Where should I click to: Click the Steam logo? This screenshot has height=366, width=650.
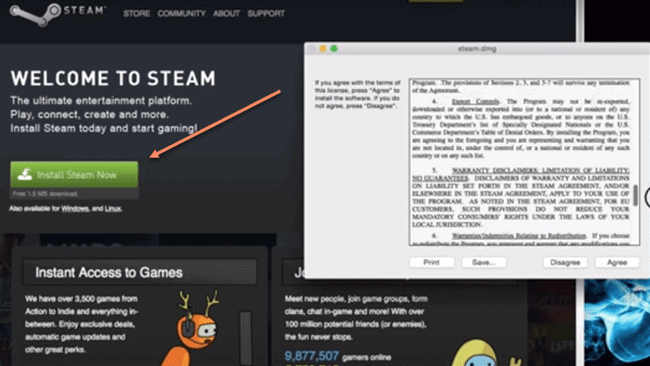click(x=57, y=14)
